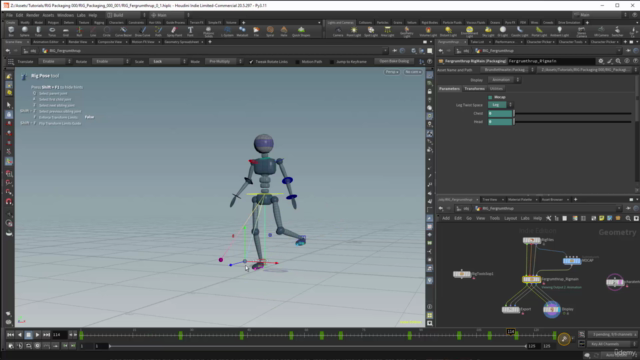Open the Assets menu
Screen dimensions: 640x360
(x=48, y=15)
